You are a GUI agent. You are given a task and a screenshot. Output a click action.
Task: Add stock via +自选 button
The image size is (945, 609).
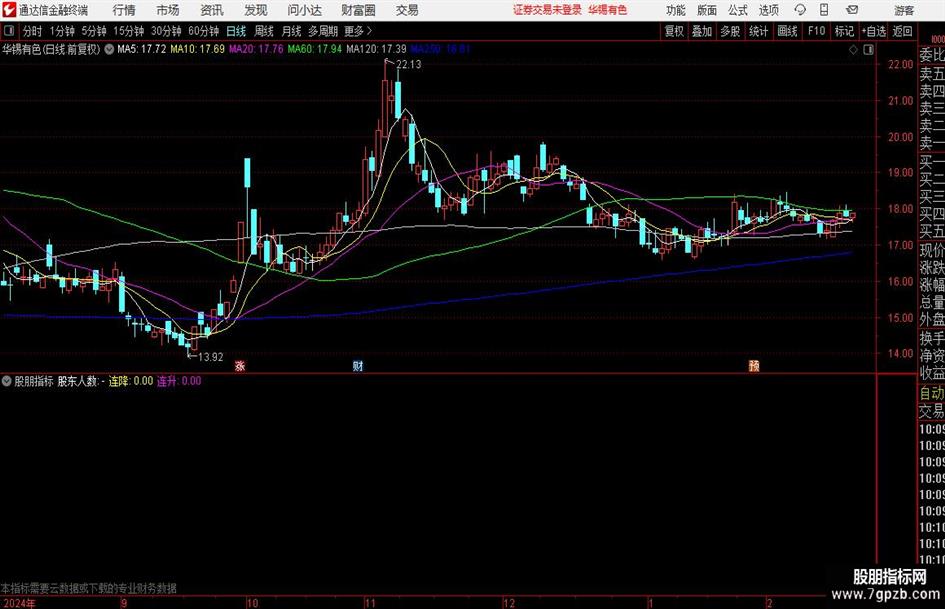874,31
